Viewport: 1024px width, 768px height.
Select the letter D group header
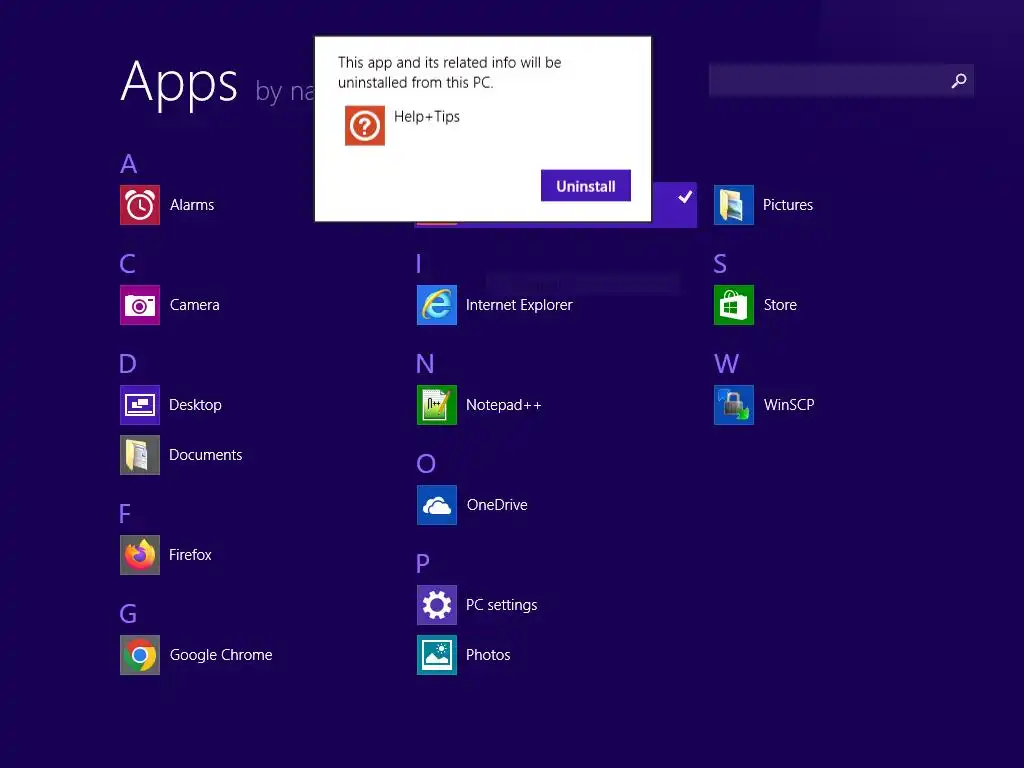click(128, 364)
